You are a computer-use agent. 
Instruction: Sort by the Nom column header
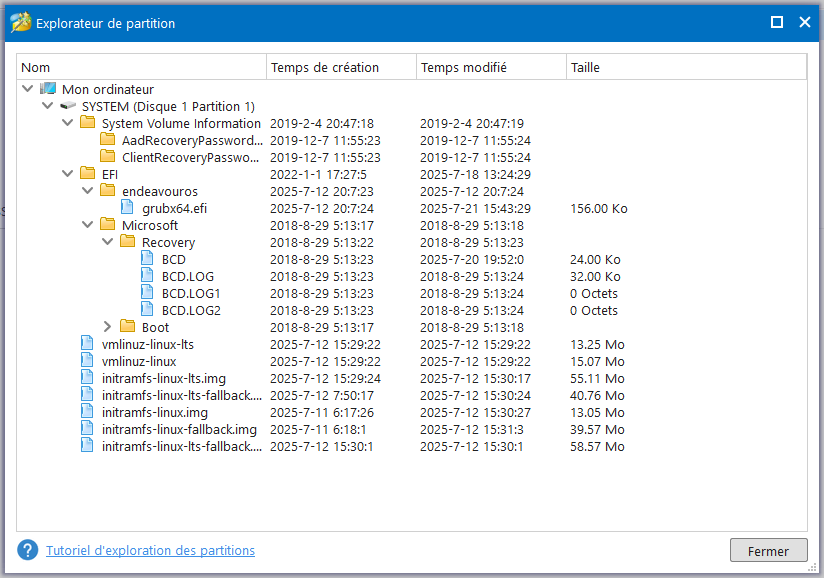tap(142, 67)
